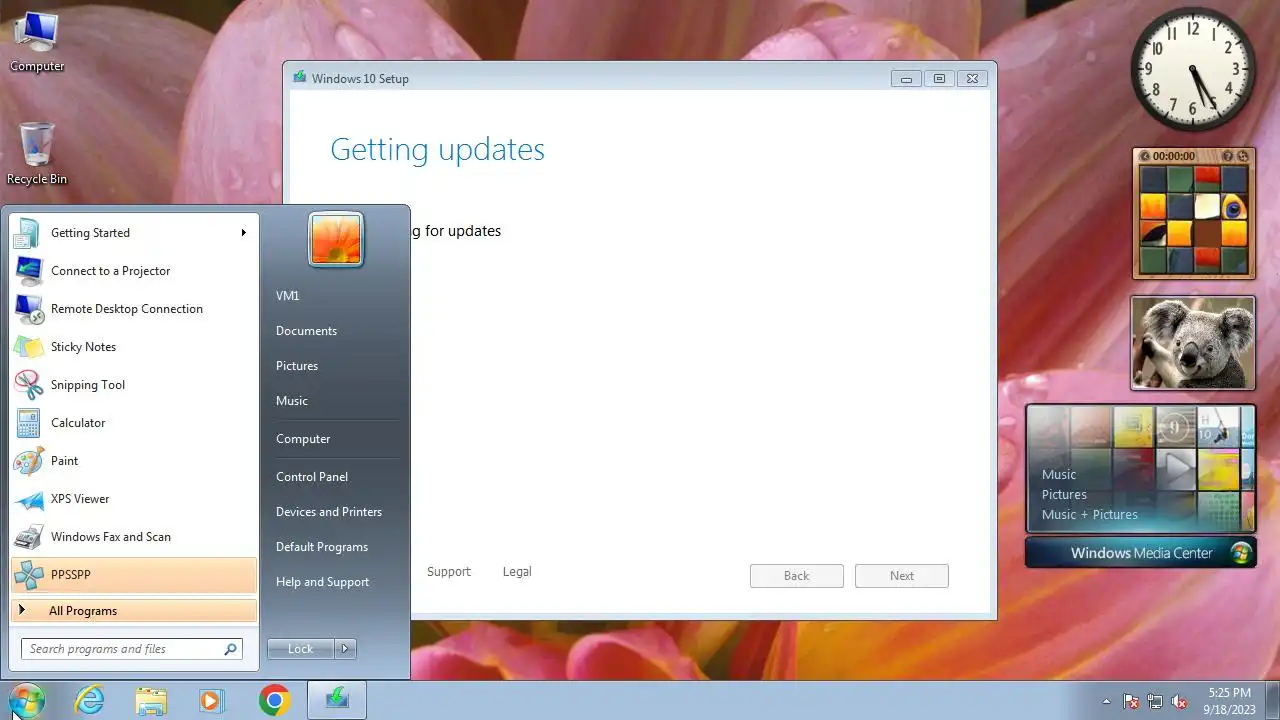Open Connect to a Projector
Image resolution: width=1280 pixels, height=720 pixels.
pyautogui.click(x=133, y=271)
